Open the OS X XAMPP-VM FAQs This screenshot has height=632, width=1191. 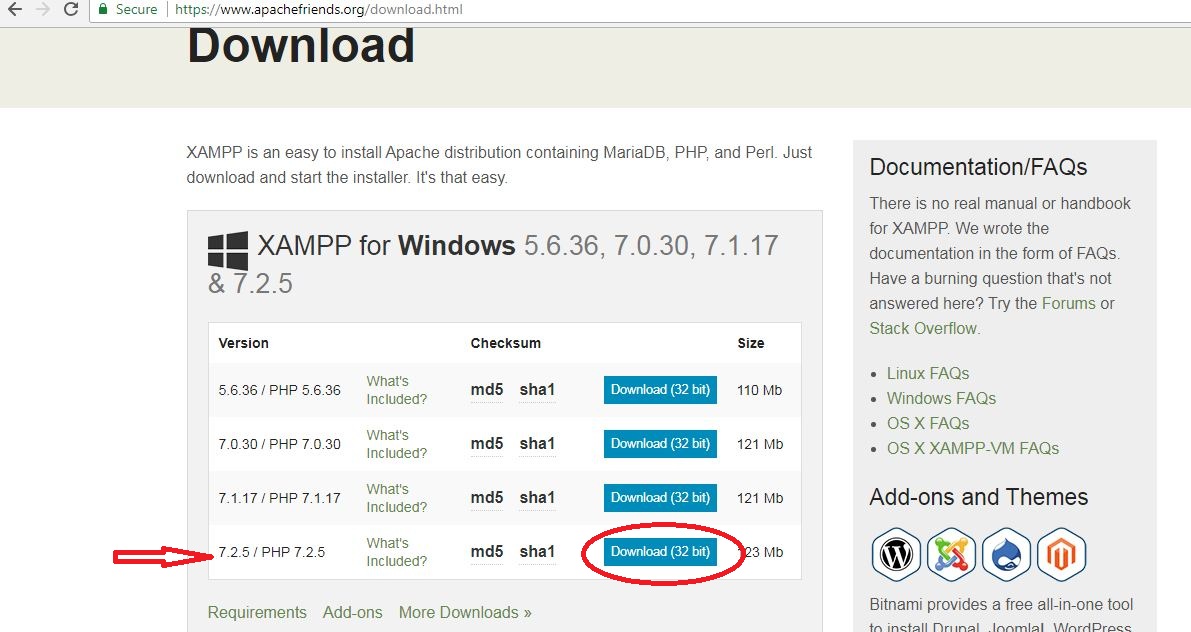972,448
